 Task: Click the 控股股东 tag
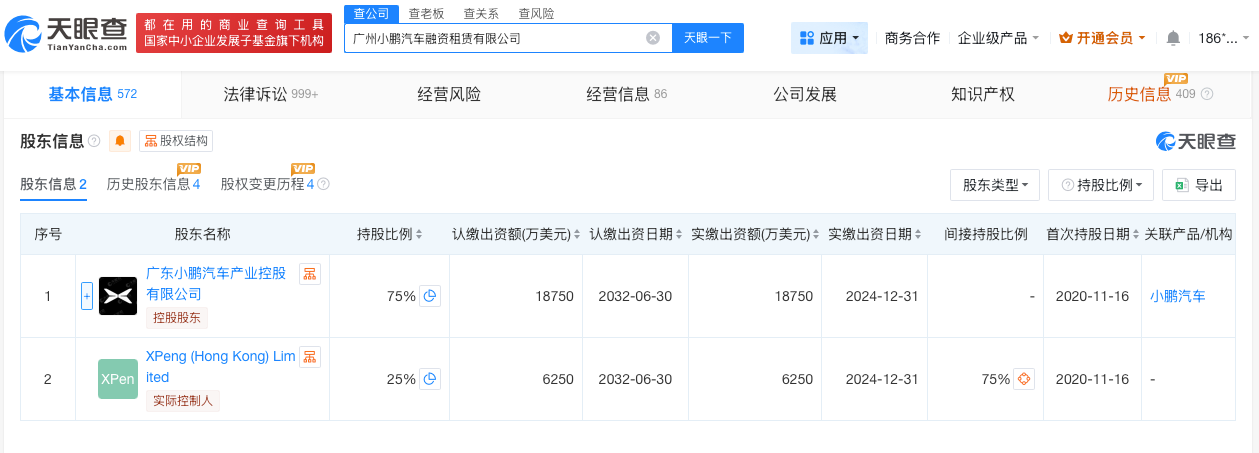(x=177, y=318)
